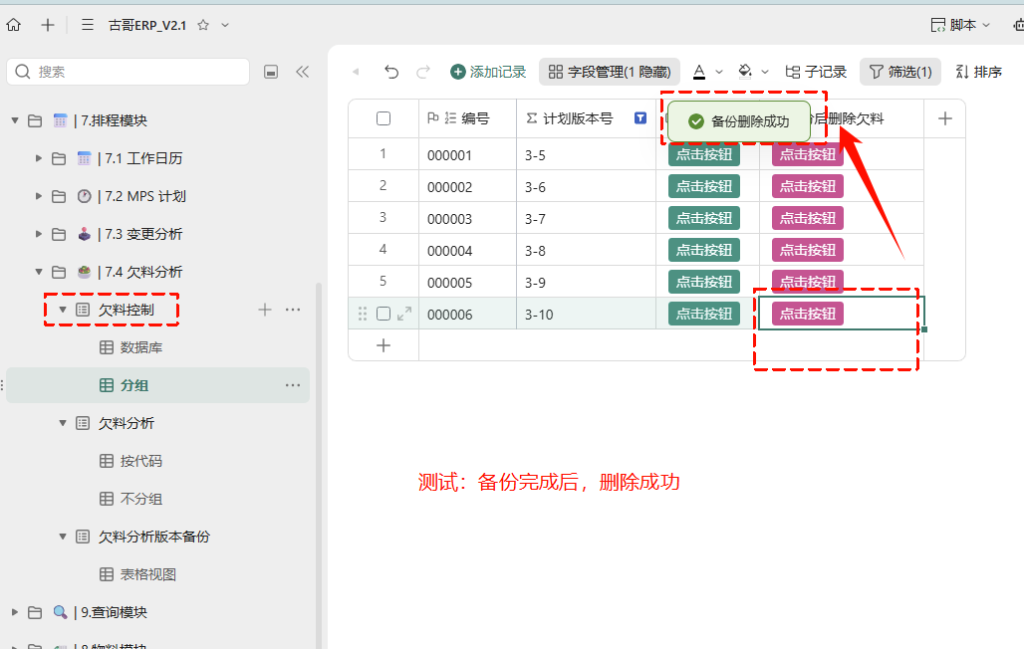Click the 7.2 MPS 计划 clock icon
Image resolution: width=1024 pixels, height=649 pixels.
click(84, 196)
